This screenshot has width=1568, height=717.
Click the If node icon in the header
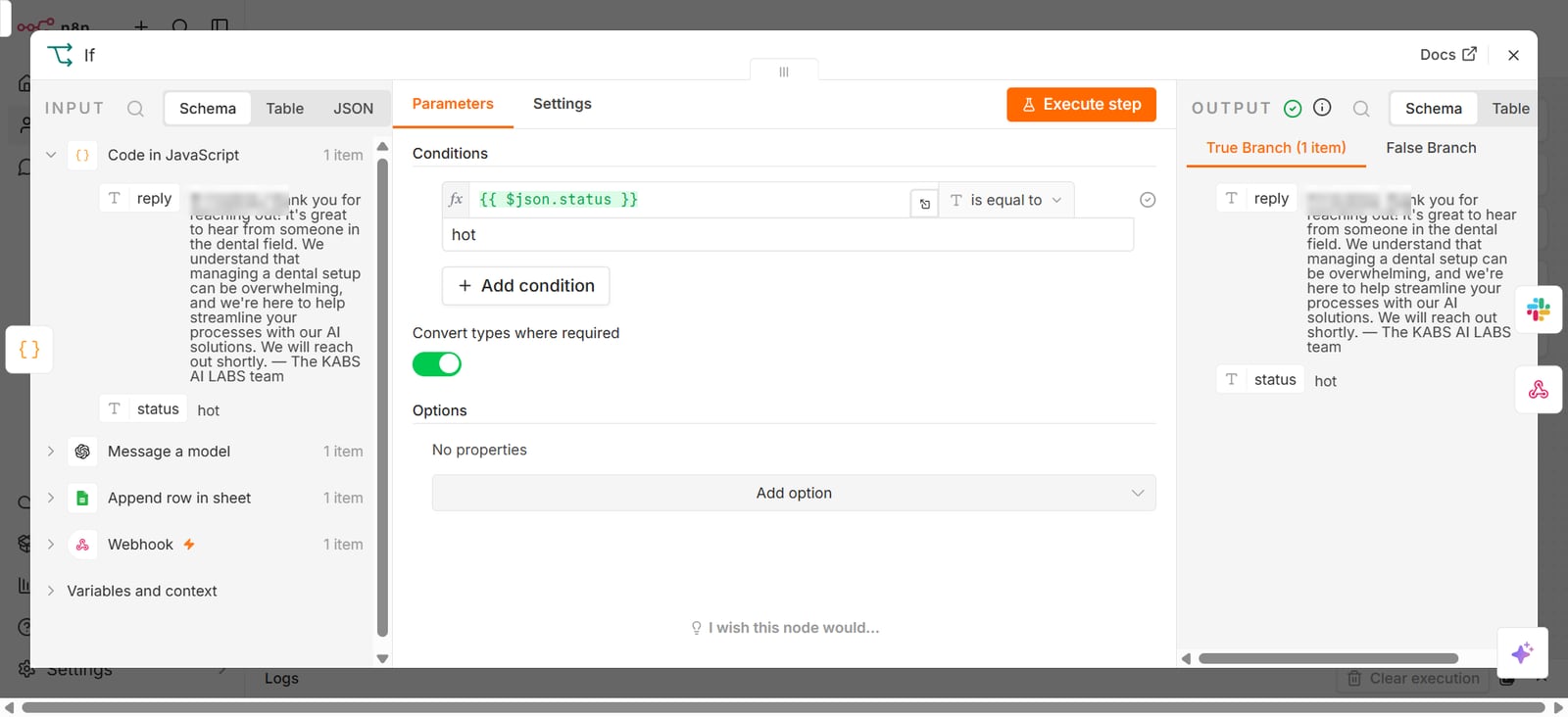click(61, 55)
